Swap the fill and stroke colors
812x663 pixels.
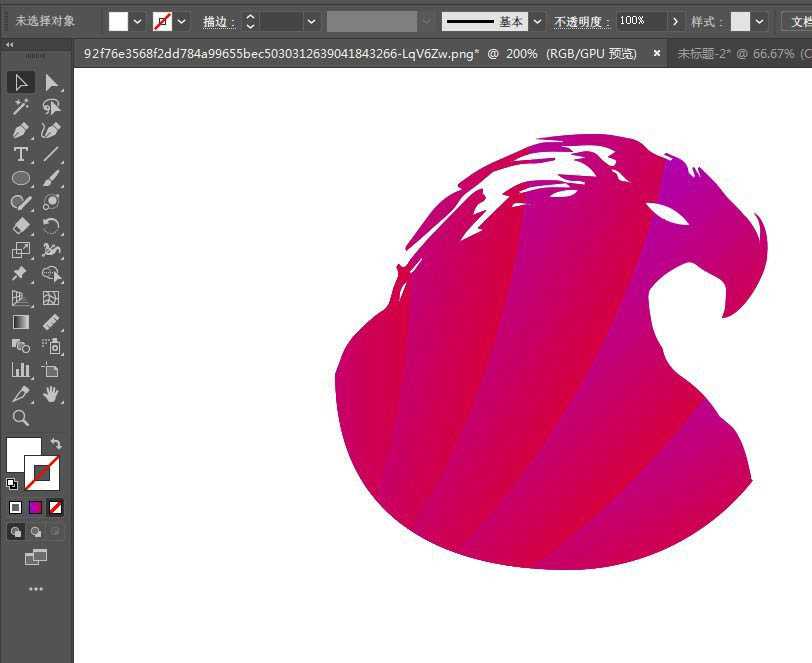(x=57, y=444)
